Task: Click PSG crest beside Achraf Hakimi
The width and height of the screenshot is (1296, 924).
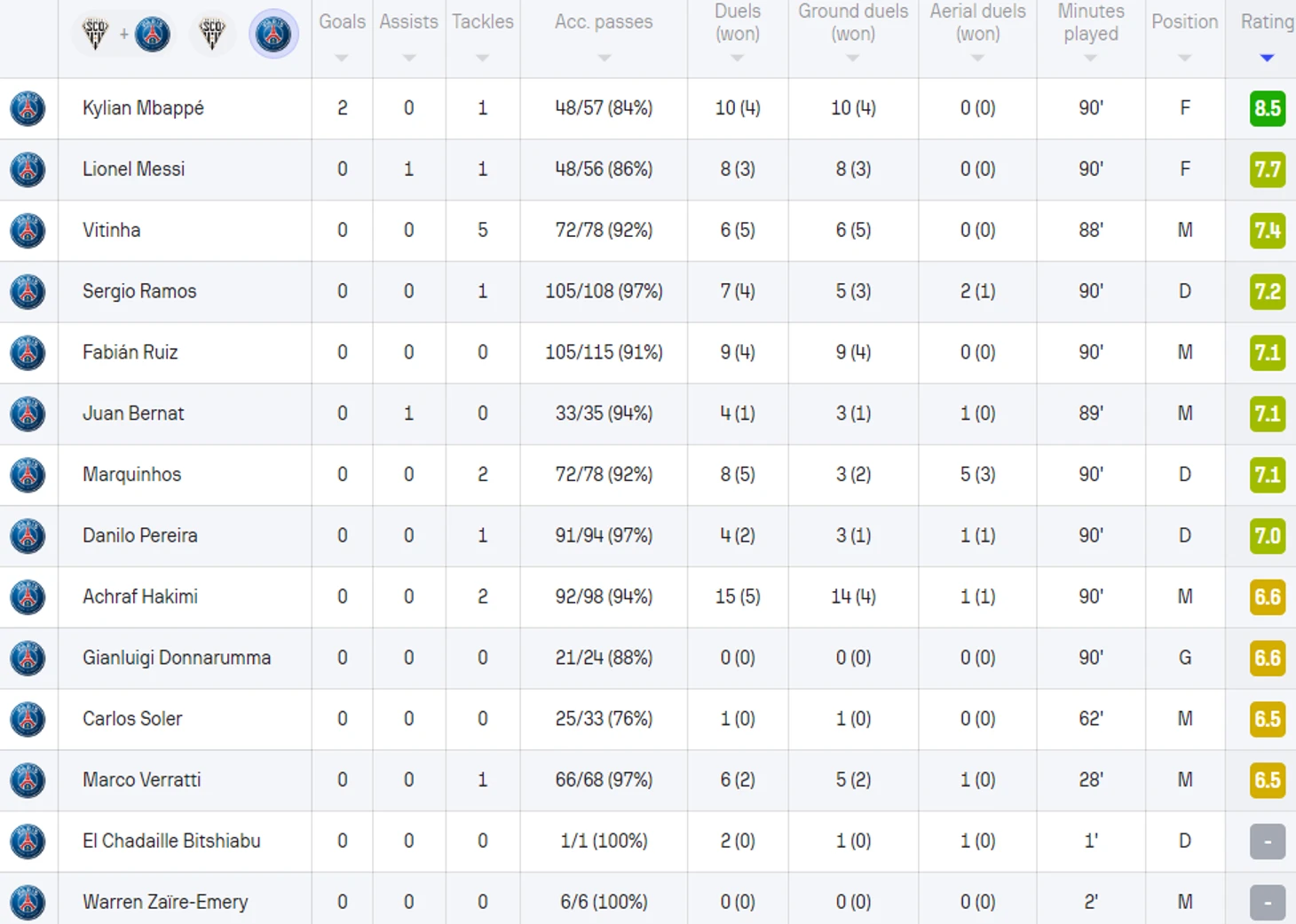Action: coord(28,597)
